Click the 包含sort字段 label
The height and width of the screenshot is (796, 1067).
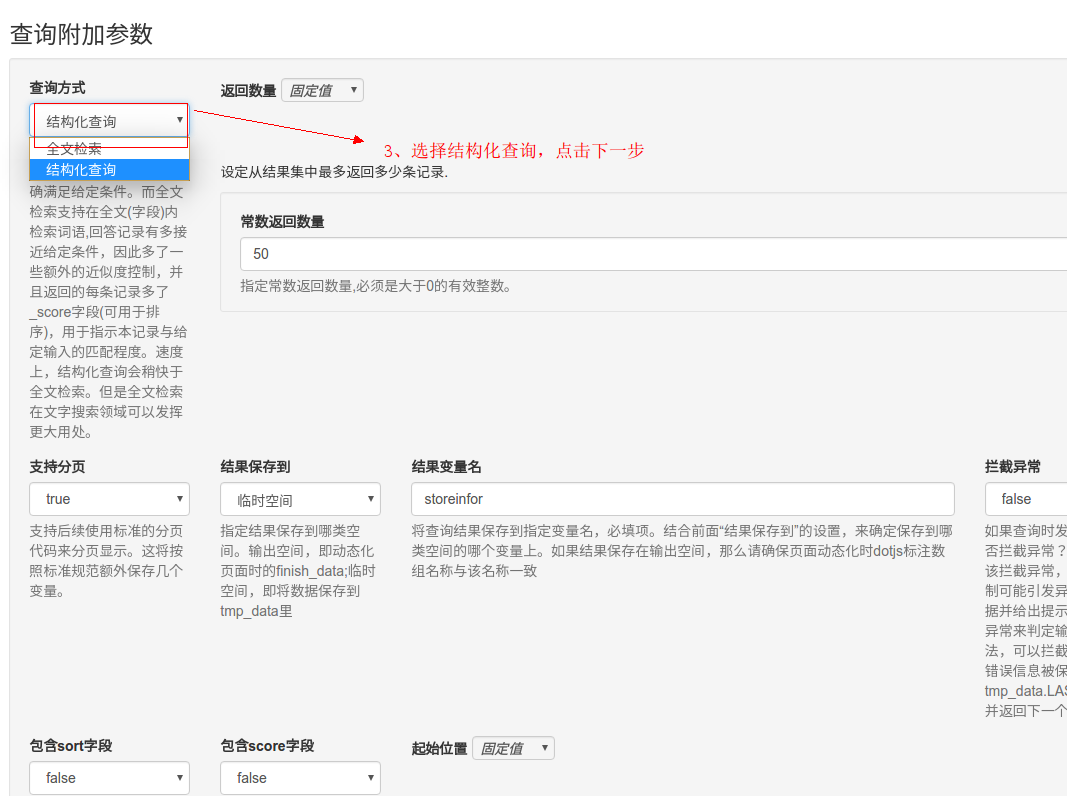(x=71, y=746)
